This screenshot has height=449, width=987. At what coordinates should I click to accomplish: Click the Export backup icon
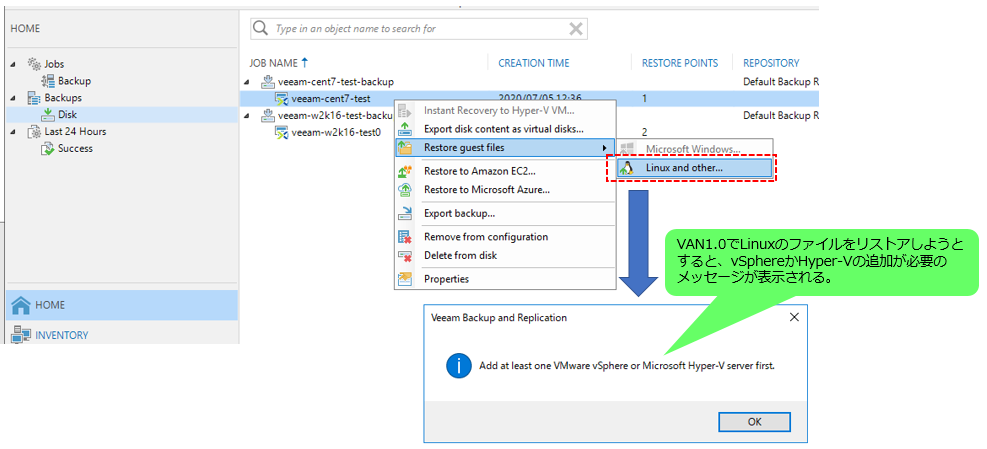(405, 213)
